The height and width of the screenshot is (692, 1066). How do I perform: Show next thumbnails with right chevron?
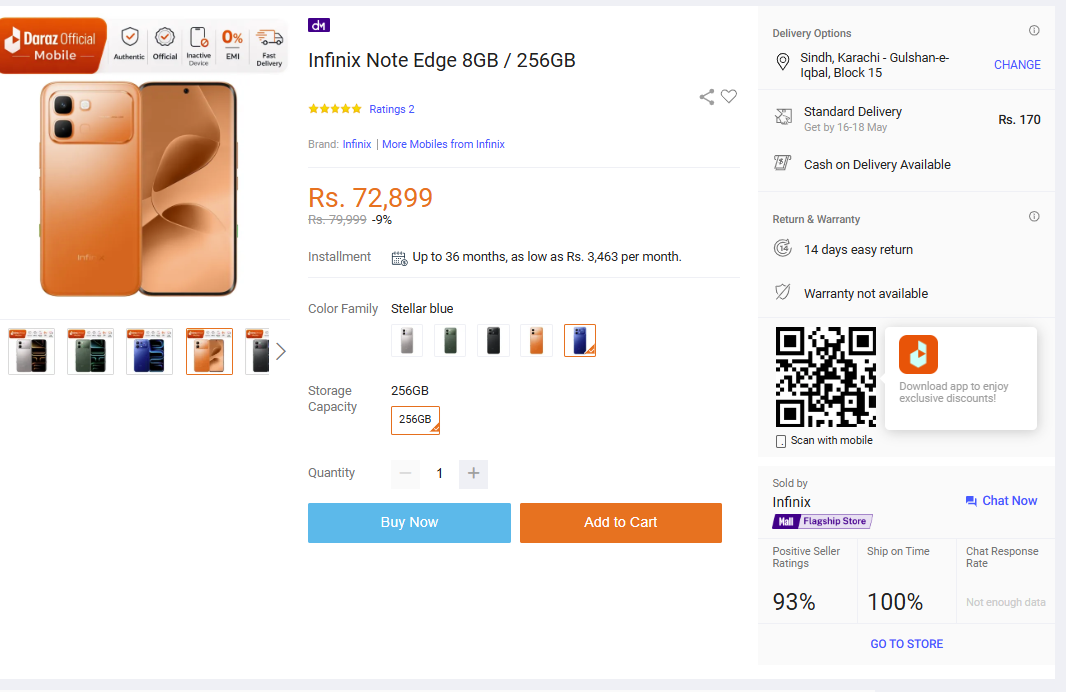coord(281,351)
